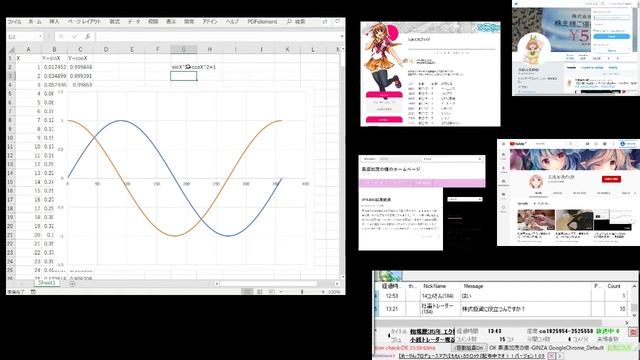Click the Insert Function fx icon
The image size is (640, 360).
[87, 37]
